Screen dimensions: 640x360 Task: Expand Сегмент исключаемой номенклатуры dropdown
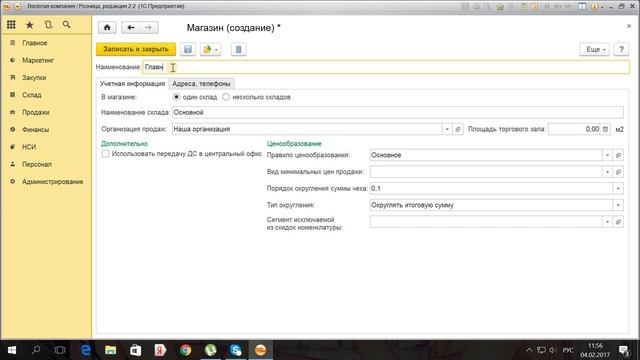(x=607, y=222)
